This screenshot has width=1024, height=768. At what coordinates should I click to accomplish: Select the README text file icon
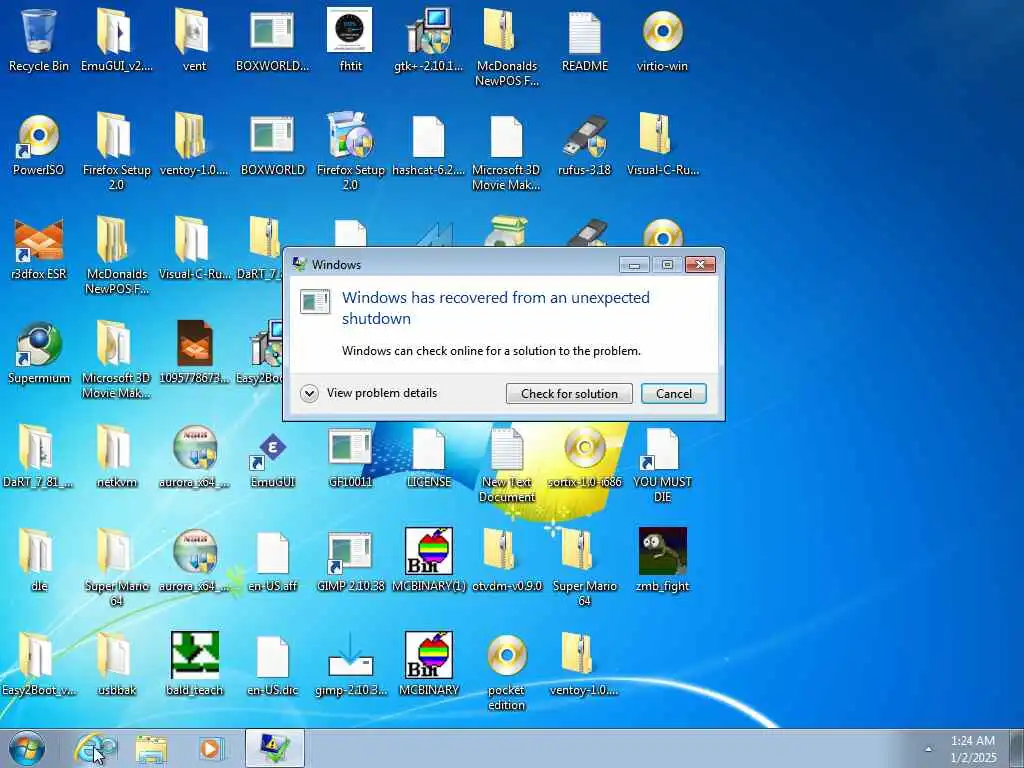(x=584, y=31)
